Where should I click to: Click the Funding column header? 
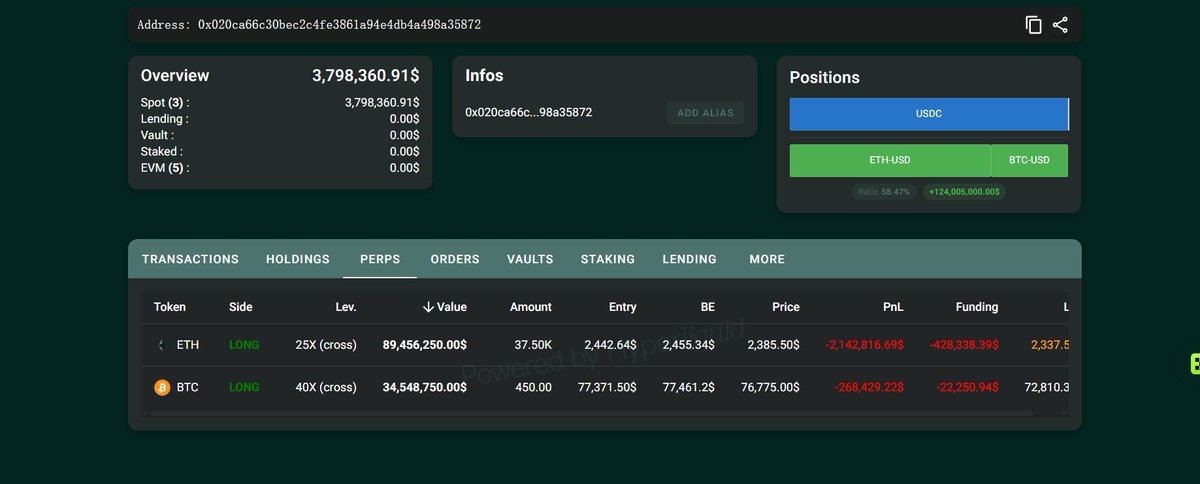[x=977, y=307]
